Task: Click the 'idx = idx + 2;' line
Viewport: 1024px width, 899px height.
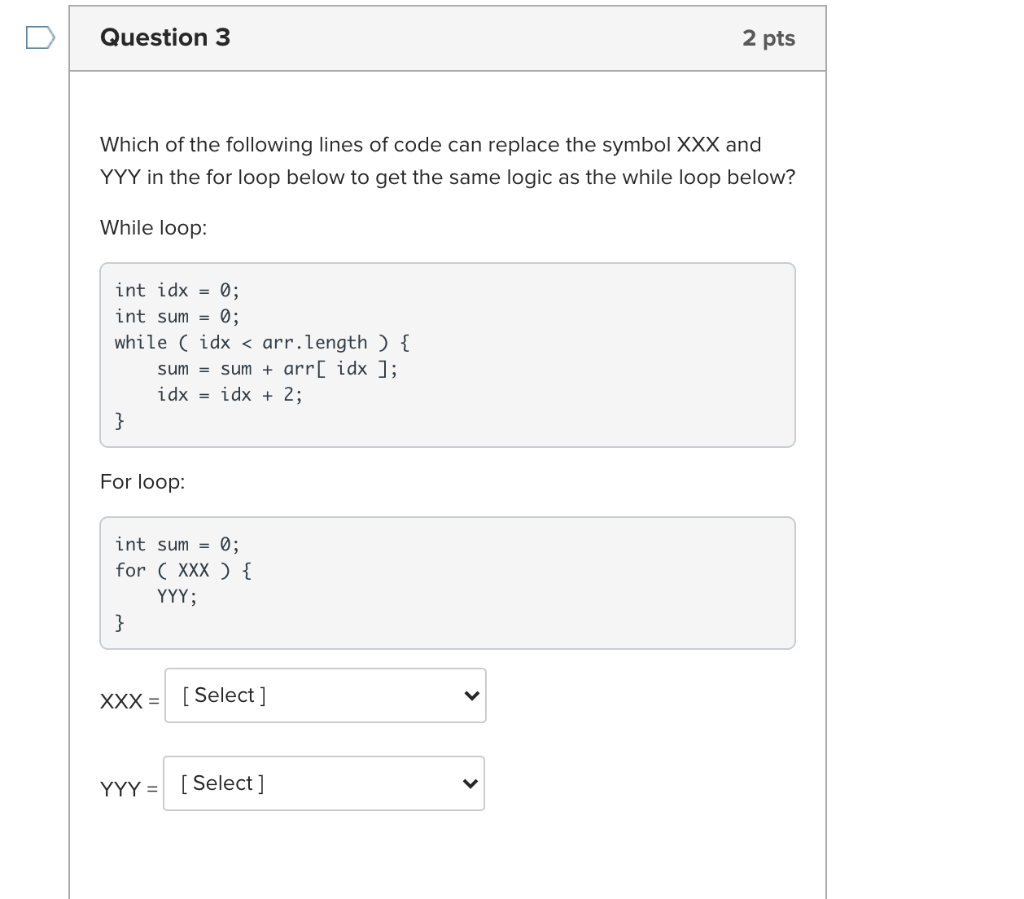Action: click(229, 394)
